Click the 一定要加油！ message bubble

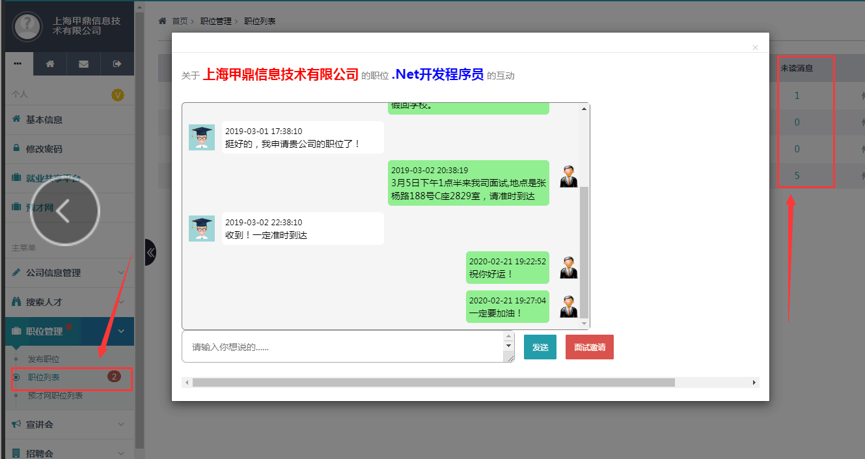coord(508,307)
